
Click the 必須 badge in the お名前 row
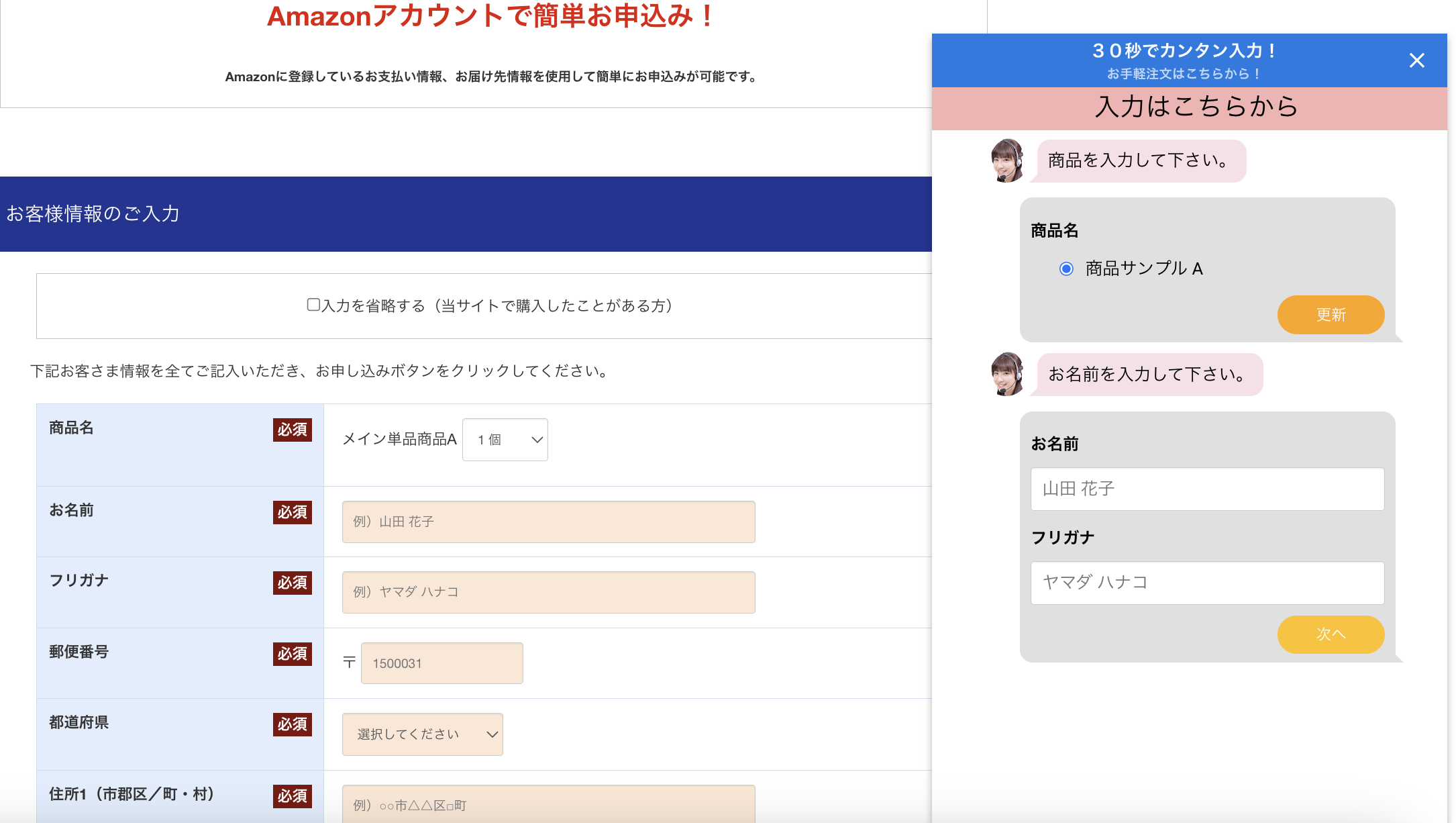[x=293, y=512]
